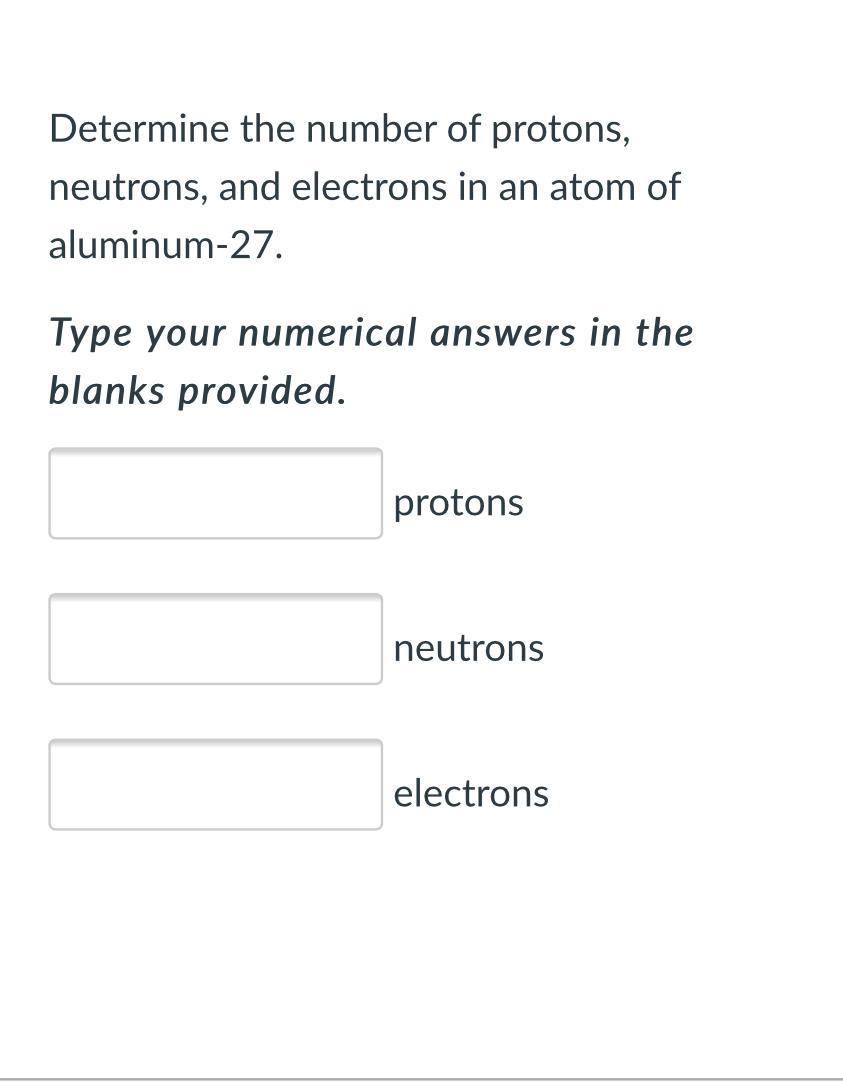Click the 'aluminum-27.' text in the question
The width and height of the screenshot is (843, 1082).
tap(166, 245)
